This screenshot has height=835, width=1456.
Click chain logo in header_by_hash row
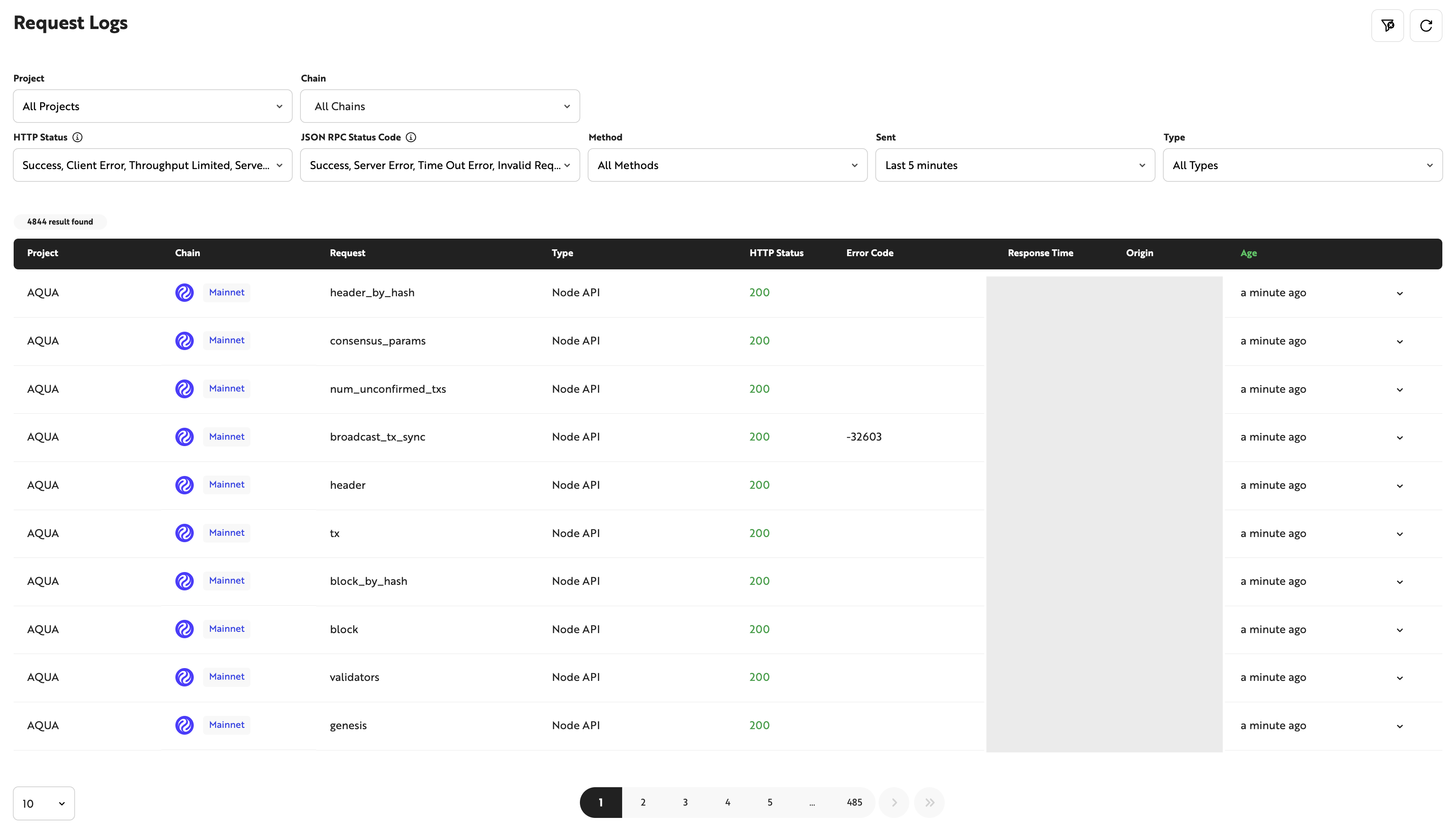(x=184, y=292)
